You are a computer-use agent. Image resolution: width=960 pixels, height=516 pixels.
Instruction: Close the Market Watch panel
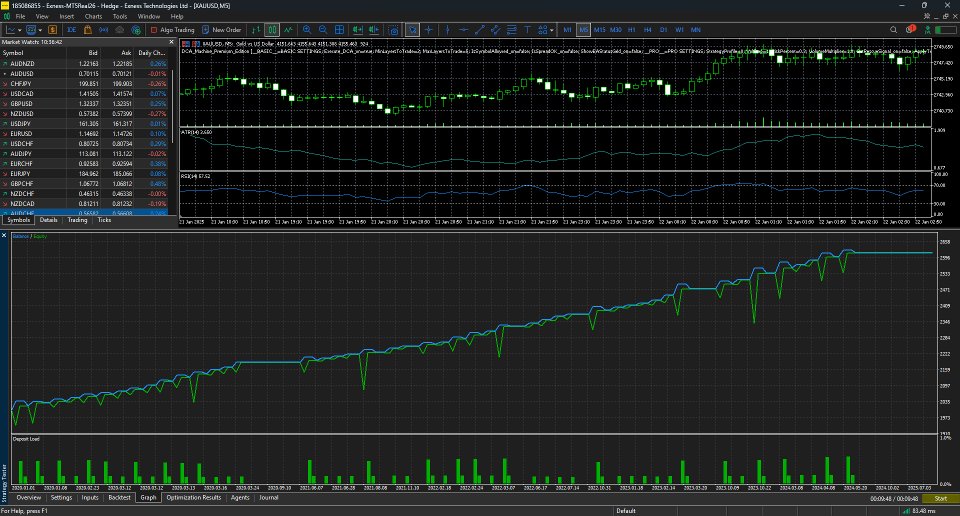tap(171, 42)
